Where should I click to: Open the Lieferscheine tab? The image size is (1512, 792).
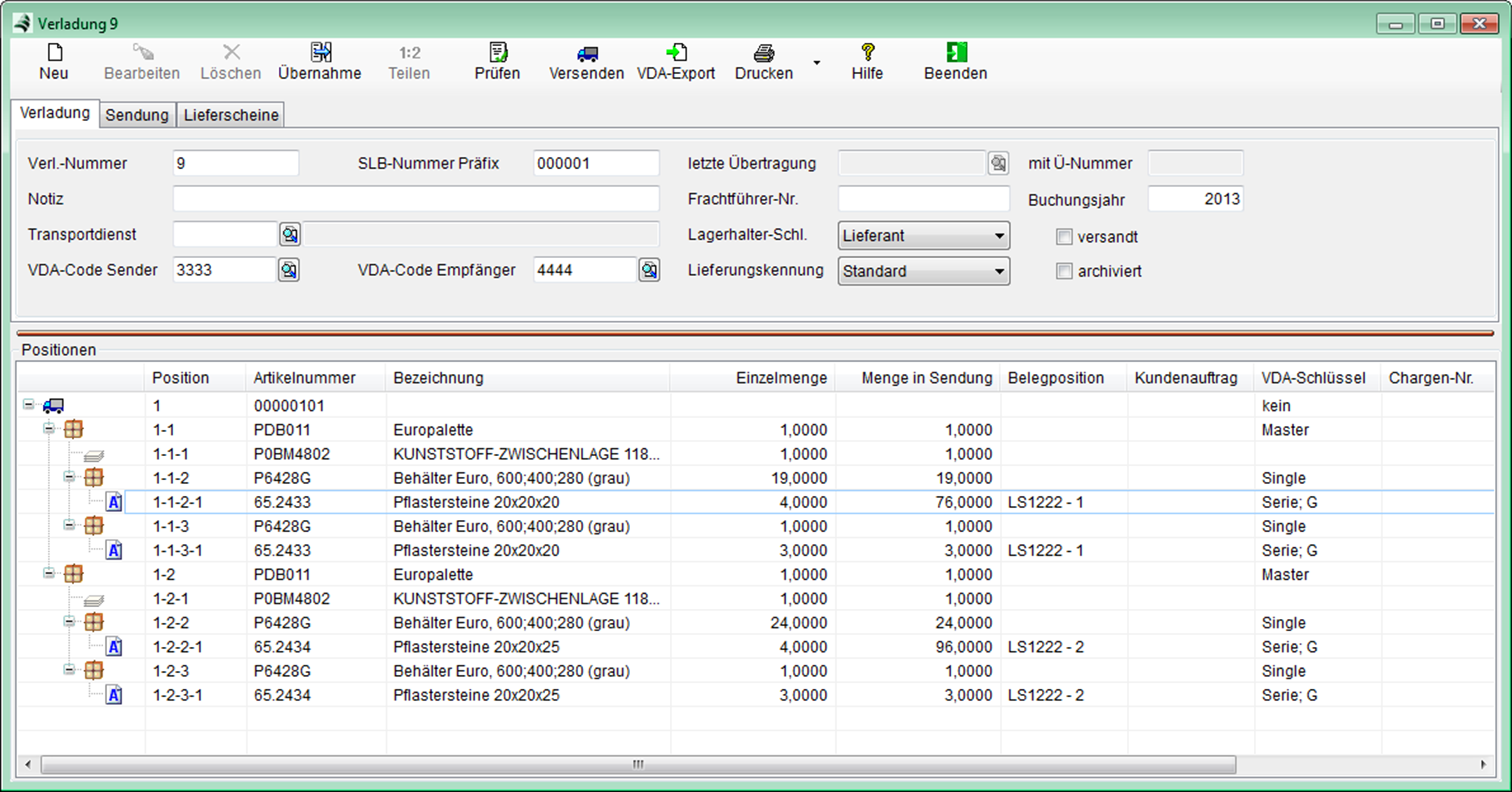[231, 115]
